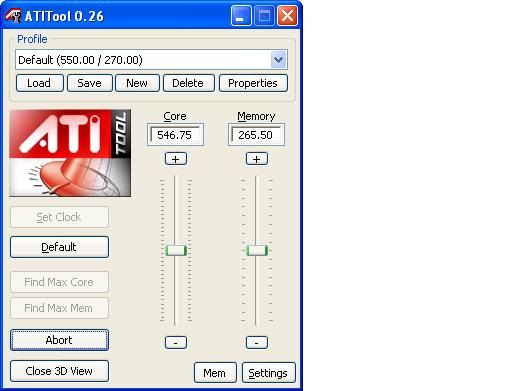
Task: Save the current profile
Action: [89, 83]
